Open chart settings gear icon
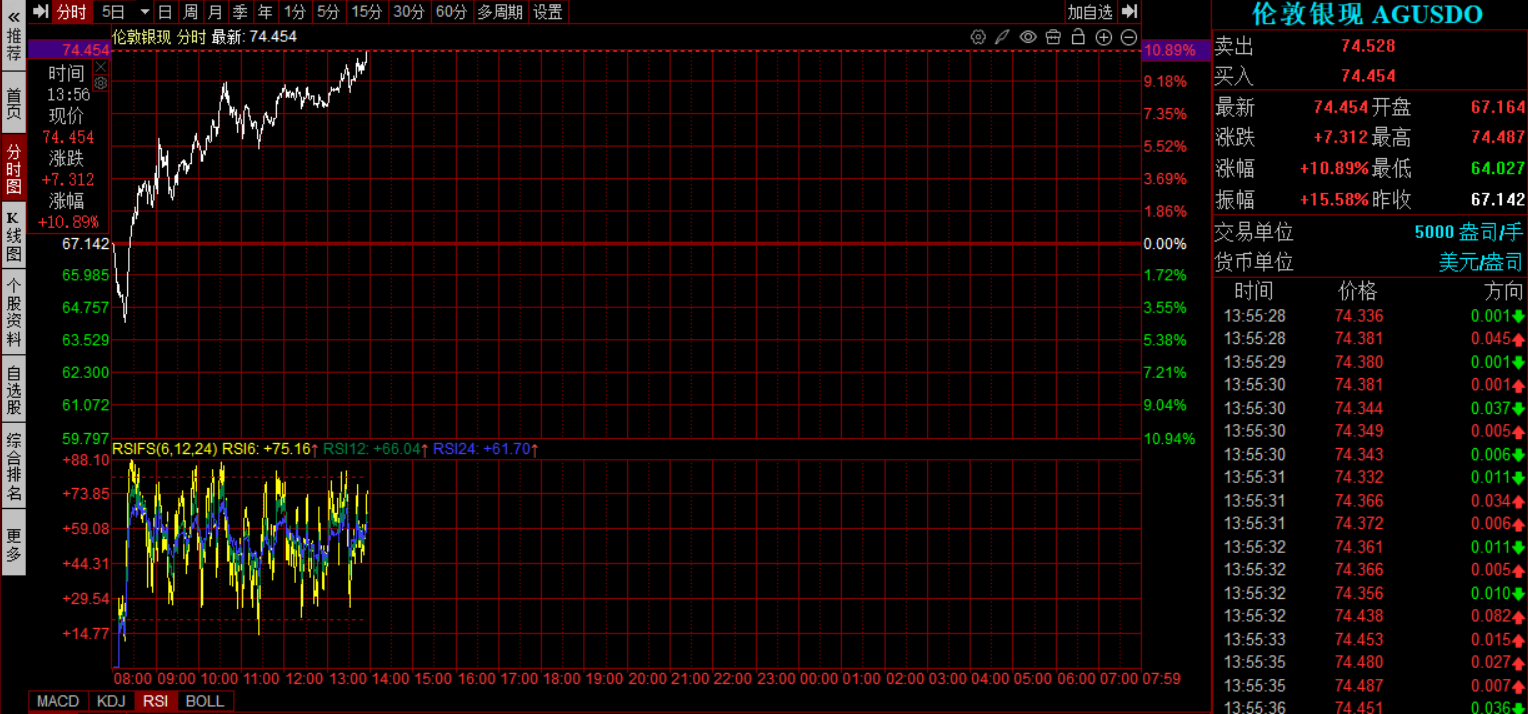 pyautogui.click(x=978, y=37)
